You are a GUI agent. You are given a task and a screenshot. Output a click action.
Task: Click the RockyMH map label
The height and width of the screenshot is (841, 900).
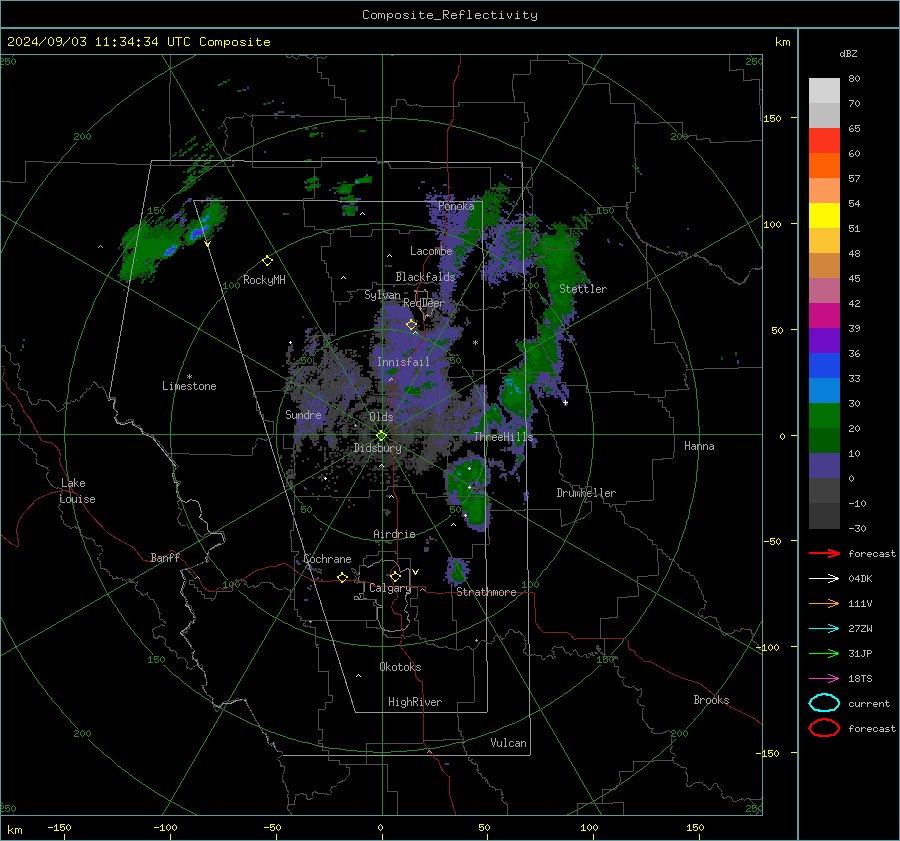264,280
